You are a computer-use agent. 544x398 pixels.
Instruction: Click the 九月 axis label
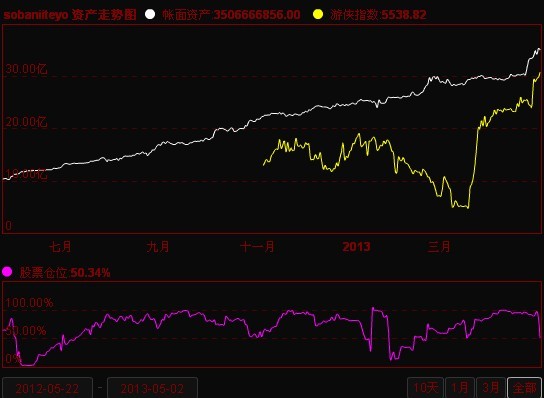pyautogui.click(x=158, y=247)
